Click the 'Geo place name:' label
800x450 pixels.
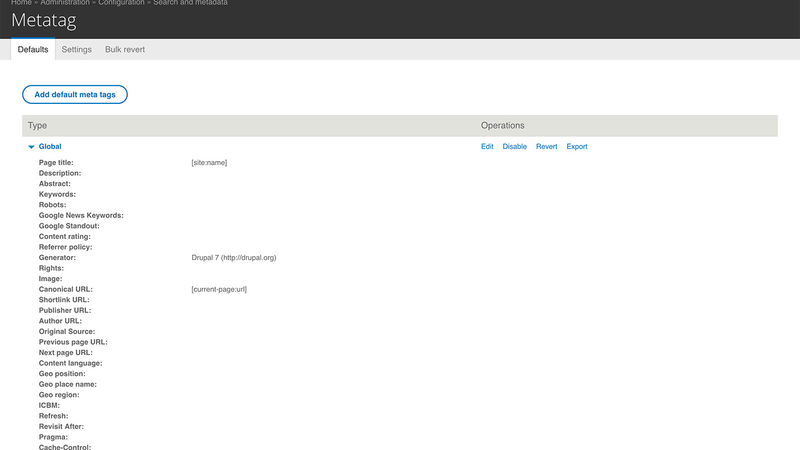tap(67, 384)
